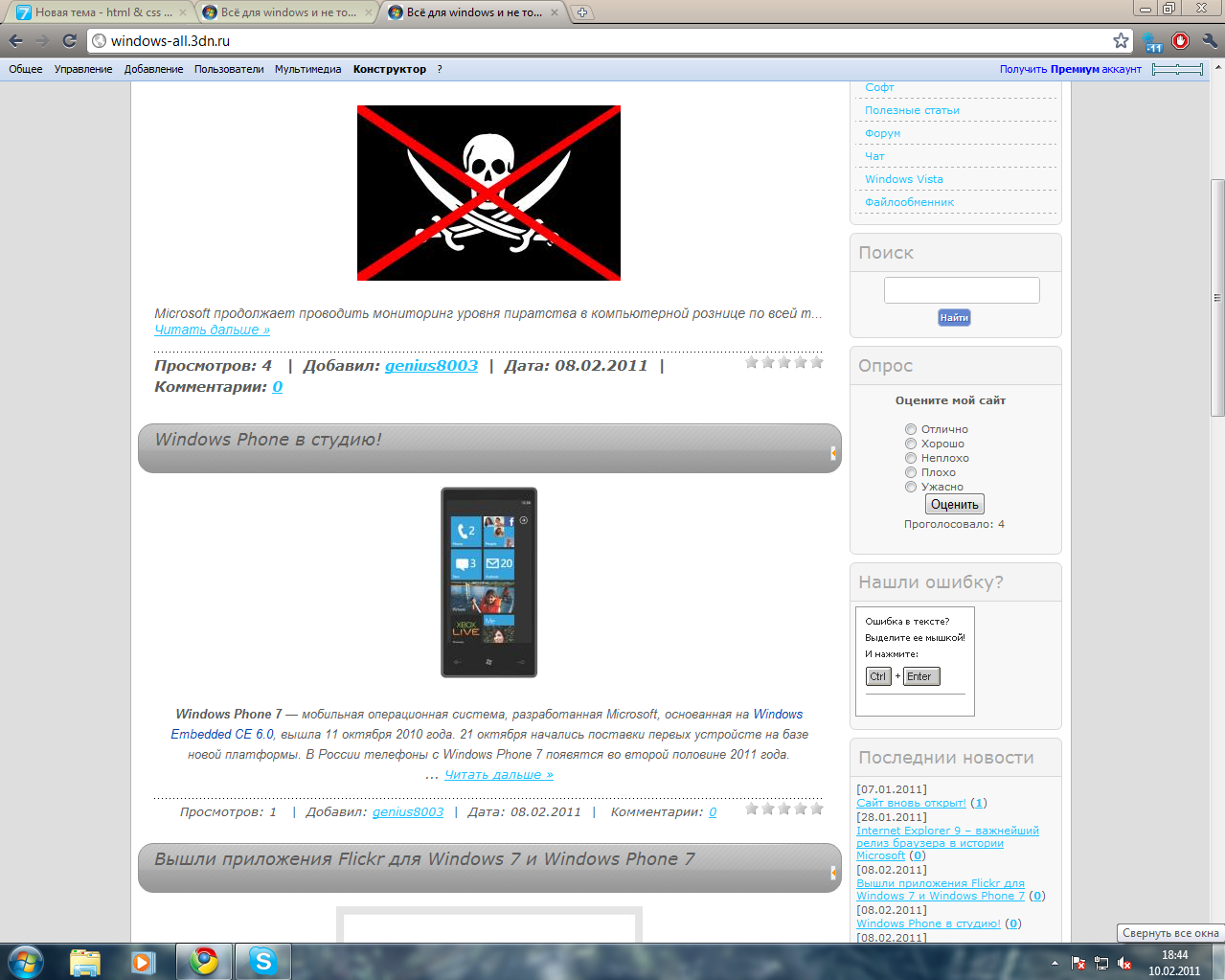Open the 'Конструктор' menu

point(390,69)
